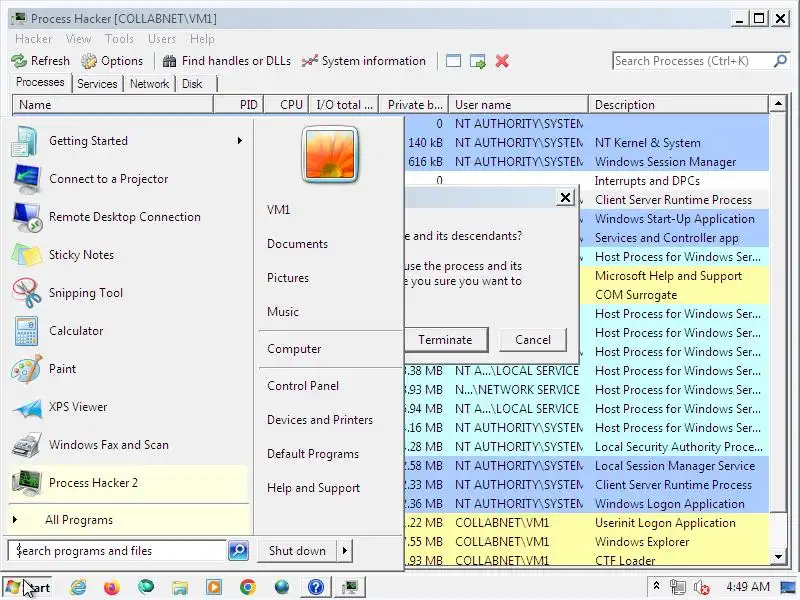Click the process list scroll down arrow

tap(778, 557)
